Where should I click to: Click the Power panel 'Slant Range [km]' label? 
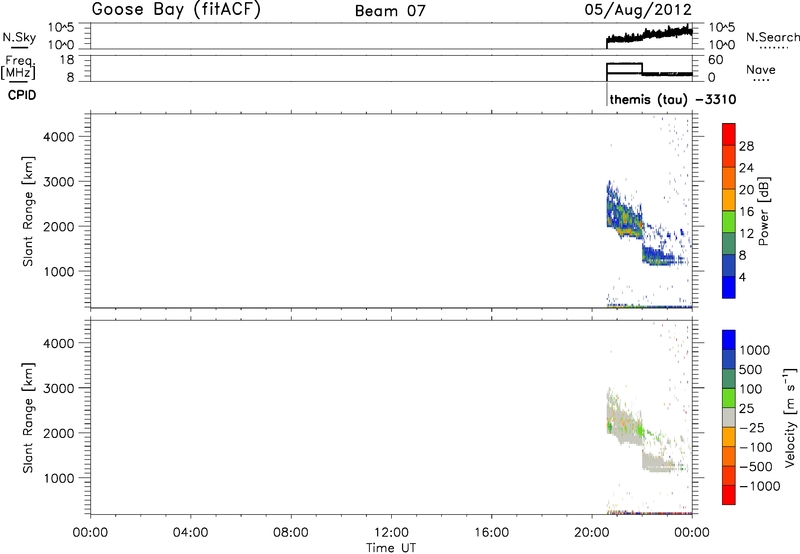pos(28,211)
